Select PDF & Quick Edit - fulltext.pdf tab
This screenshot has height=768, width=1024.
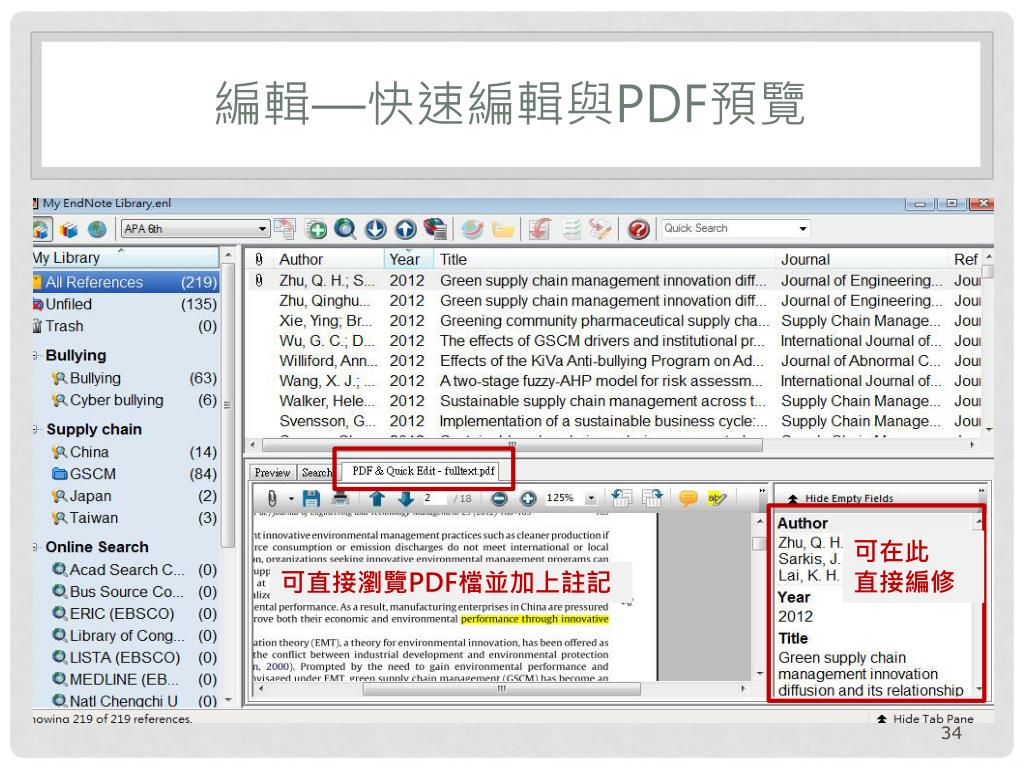(x=423, y=471)
